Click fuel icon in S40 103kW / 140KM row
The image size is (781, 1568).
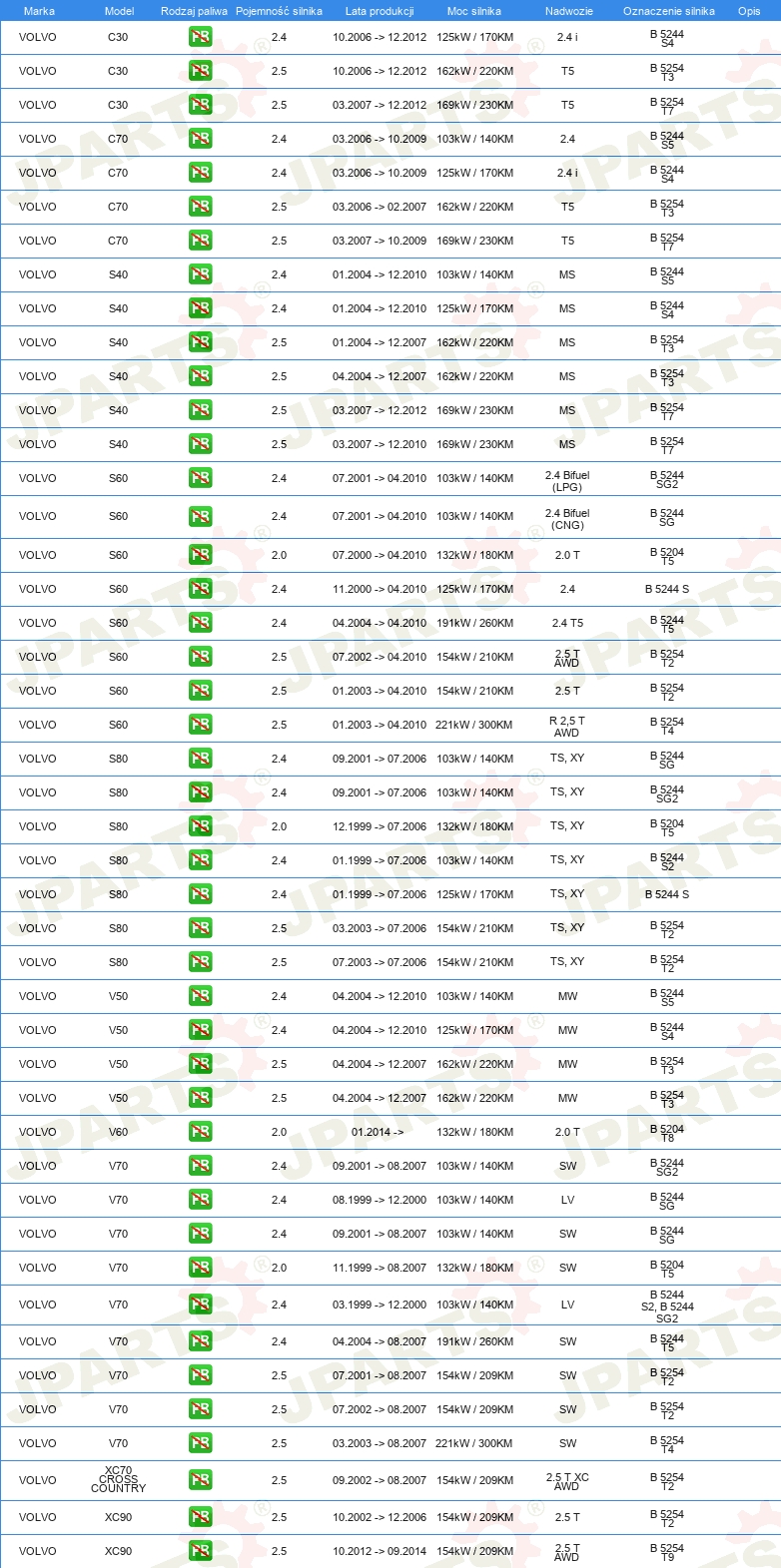(200, 274)
